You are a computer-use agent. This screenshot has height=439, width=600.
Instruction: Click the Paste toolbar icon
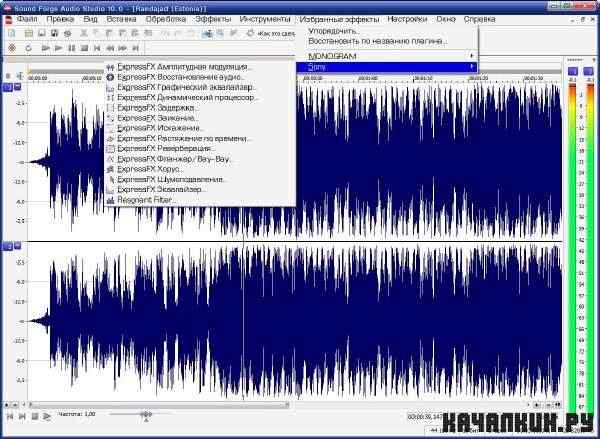pyautogui.click(x=109, y=33)
